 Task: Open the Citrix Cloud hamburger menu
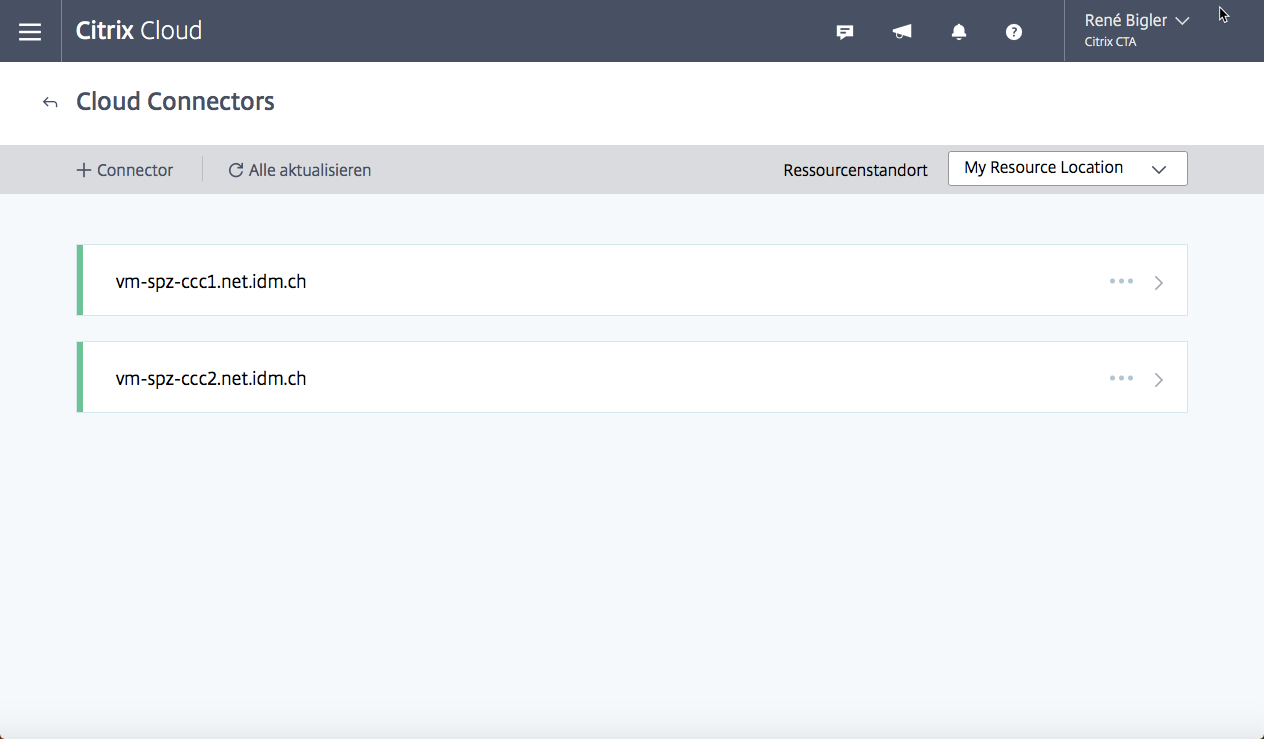[30, 31]
